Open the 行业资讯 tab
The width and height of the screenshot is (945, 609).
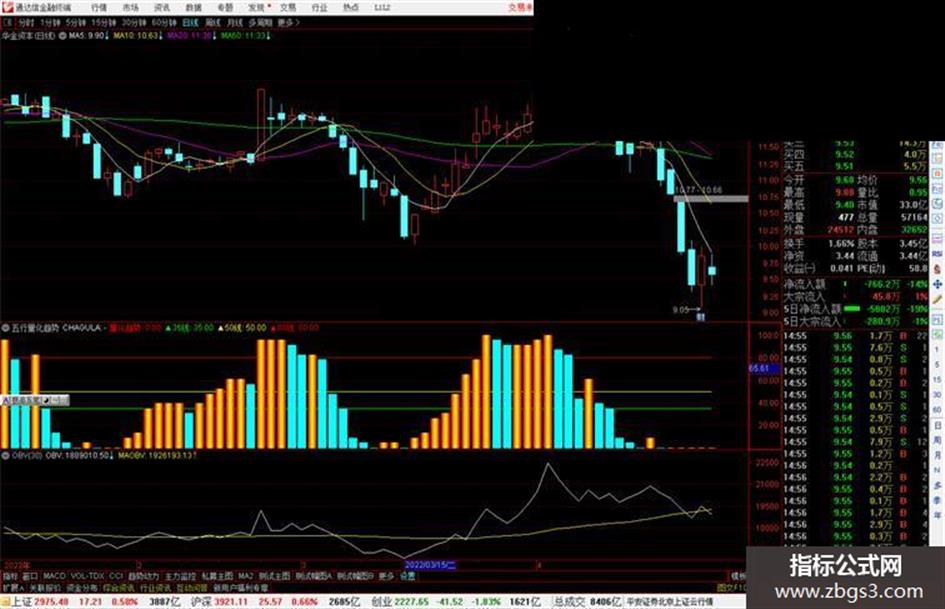[x=156, y=587]
